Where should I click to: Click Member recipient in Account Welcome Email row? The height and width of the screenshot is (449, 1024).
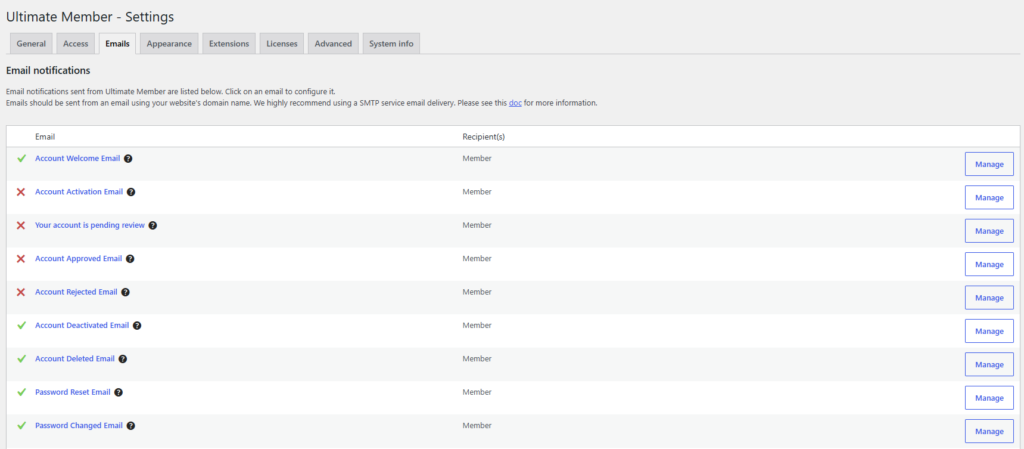point(477,159)
